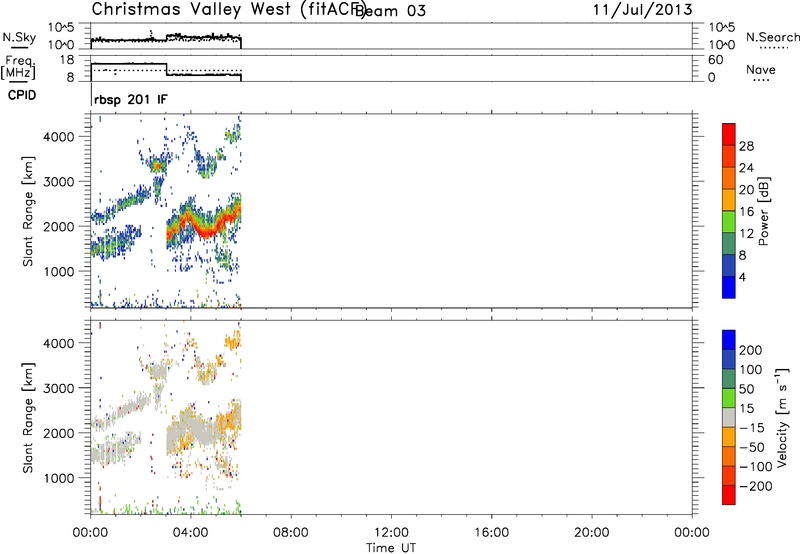Click the 'Christmas Valley West (fitACF)' title
Viewport: 800px width, 554px height.
point(227,10)
